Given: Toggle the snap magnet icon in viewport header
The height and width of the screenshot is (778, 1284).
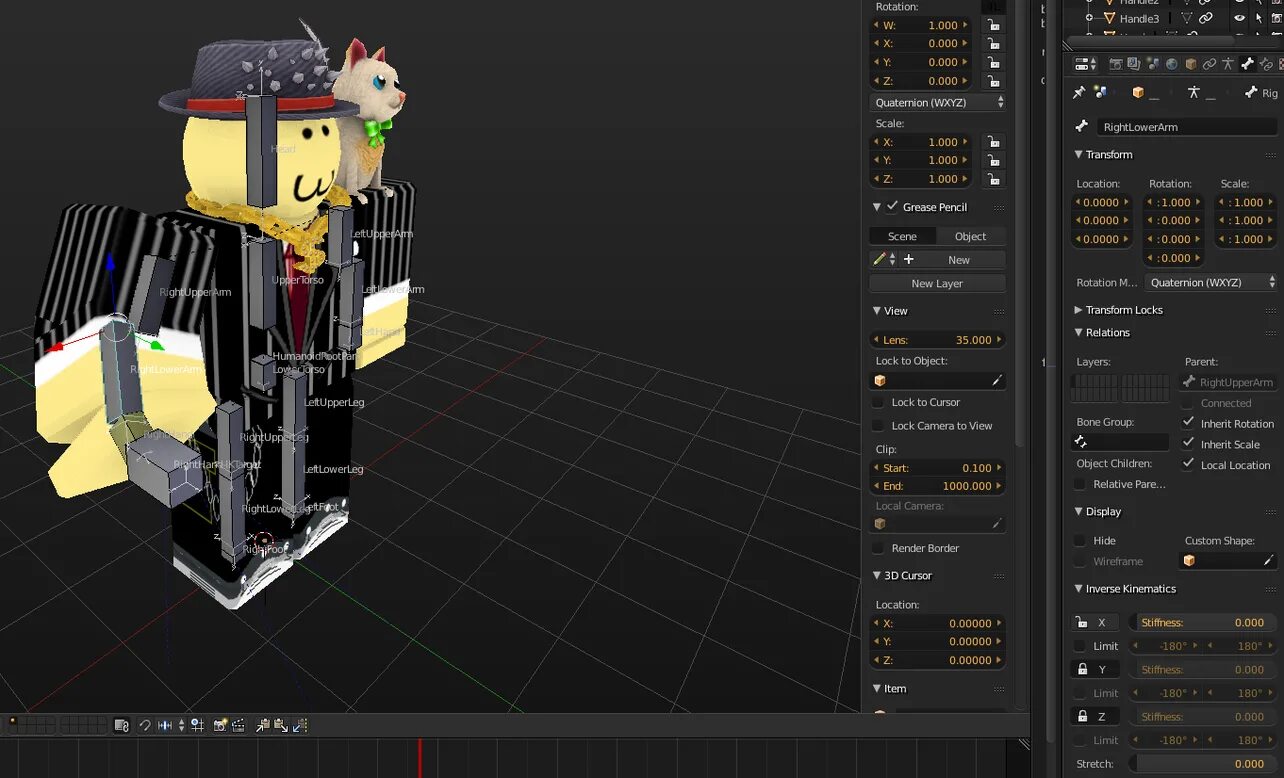Looking at the screenshot, I should click(145, 725).
